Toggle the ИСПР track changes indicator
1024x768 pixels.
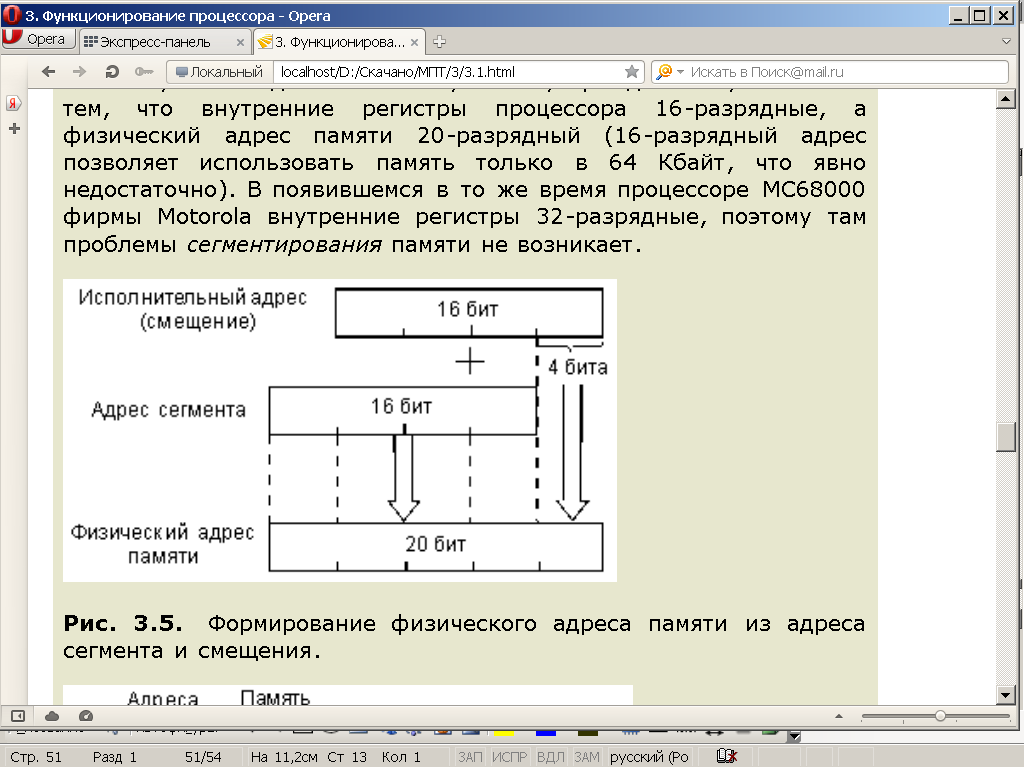pyautogui.click(x=509, y=757)
